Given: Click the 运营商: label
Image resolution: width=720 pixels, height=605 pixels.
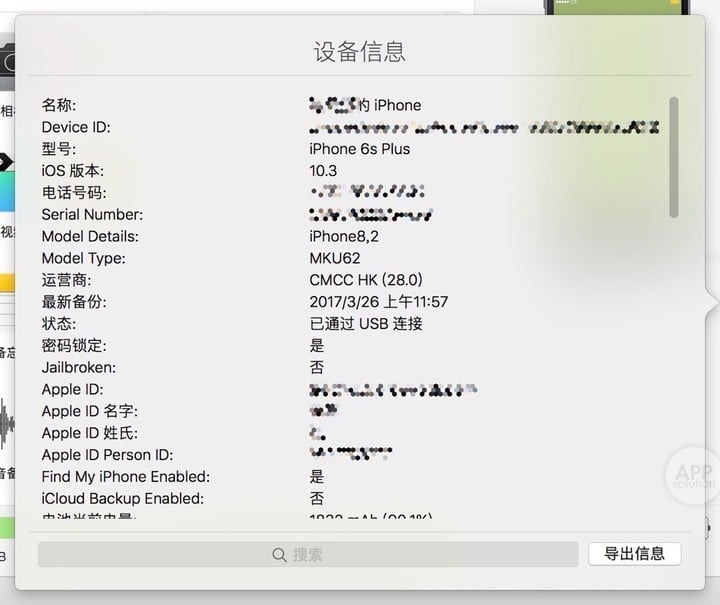Looking at the screenshot, I should click(66, 280).
